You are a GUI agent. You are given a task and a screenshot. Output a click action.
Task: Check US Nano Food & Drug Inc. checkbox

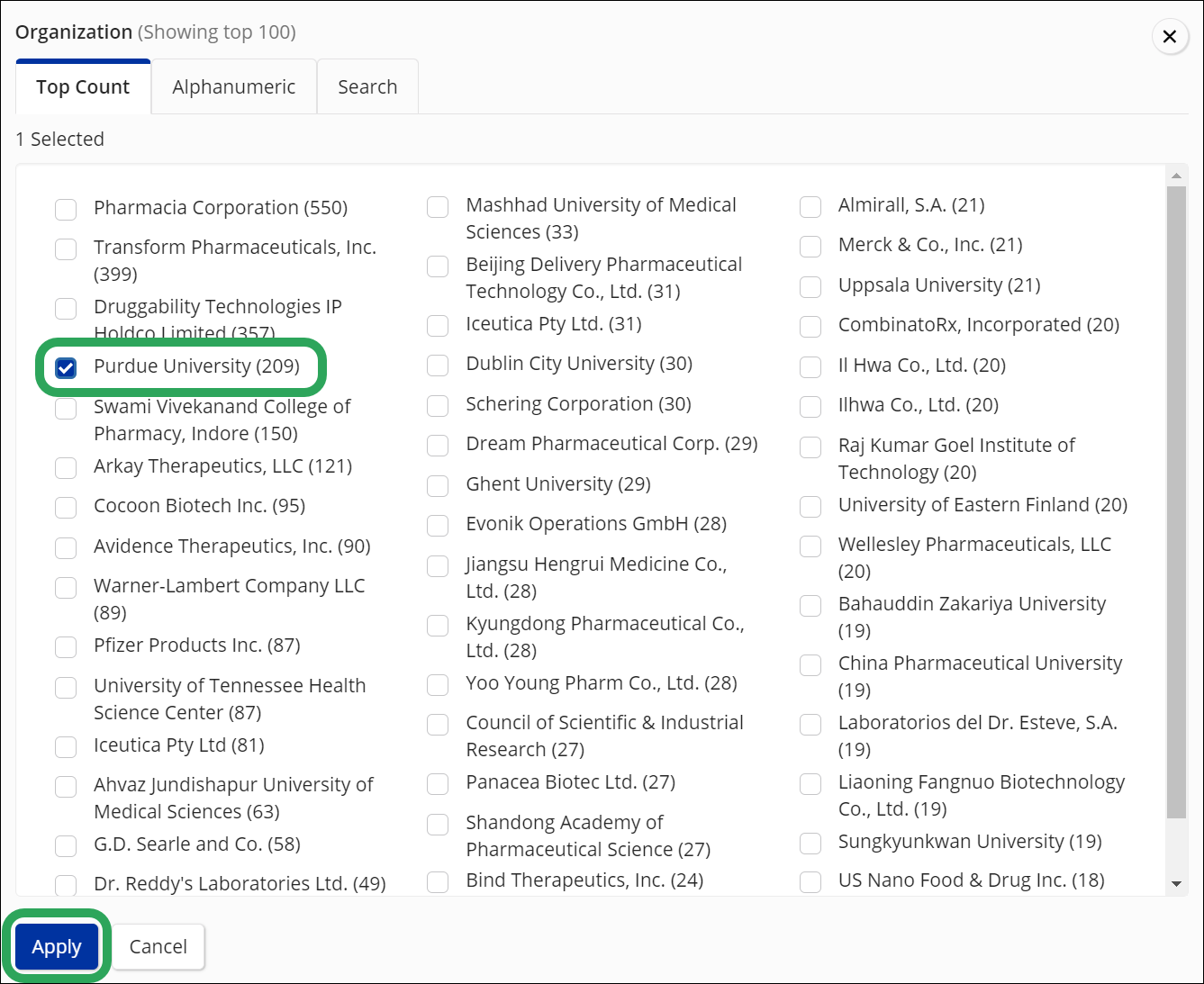click(x=810, y=881)
